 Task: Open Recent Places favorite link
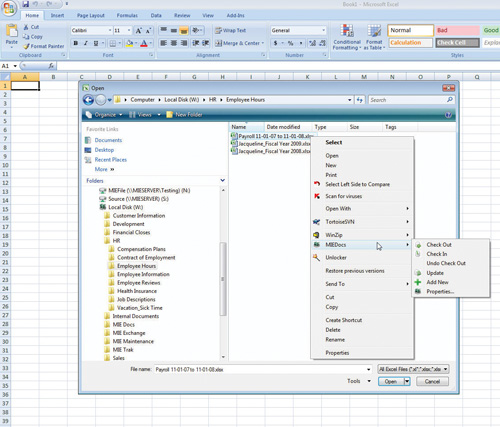click(110, 160)
